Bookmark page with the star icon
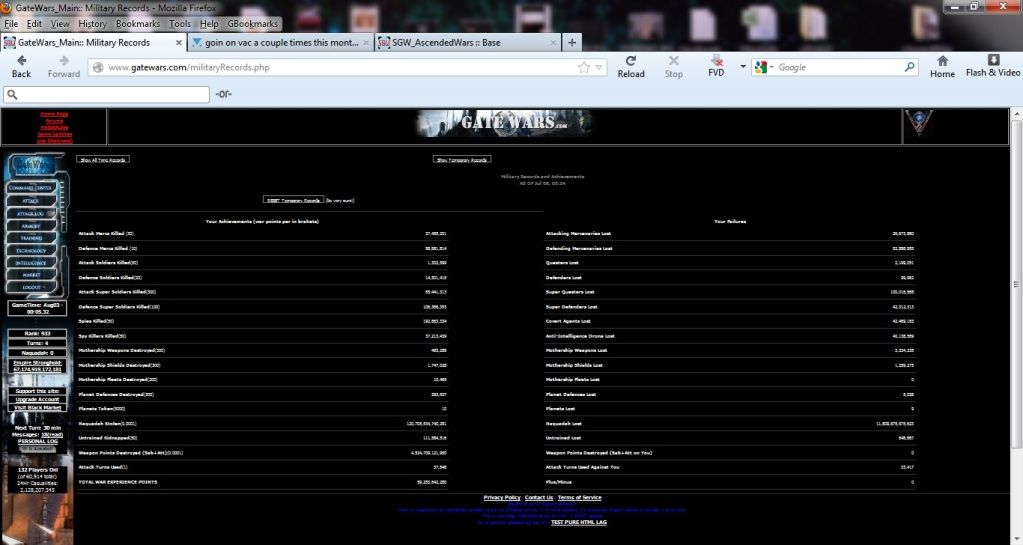The image size is (1023, 545). 584,67
